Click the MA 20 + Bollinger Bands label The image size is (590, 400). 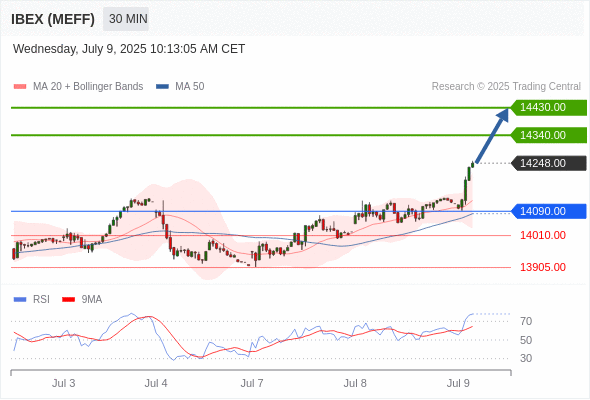point(88,87)
